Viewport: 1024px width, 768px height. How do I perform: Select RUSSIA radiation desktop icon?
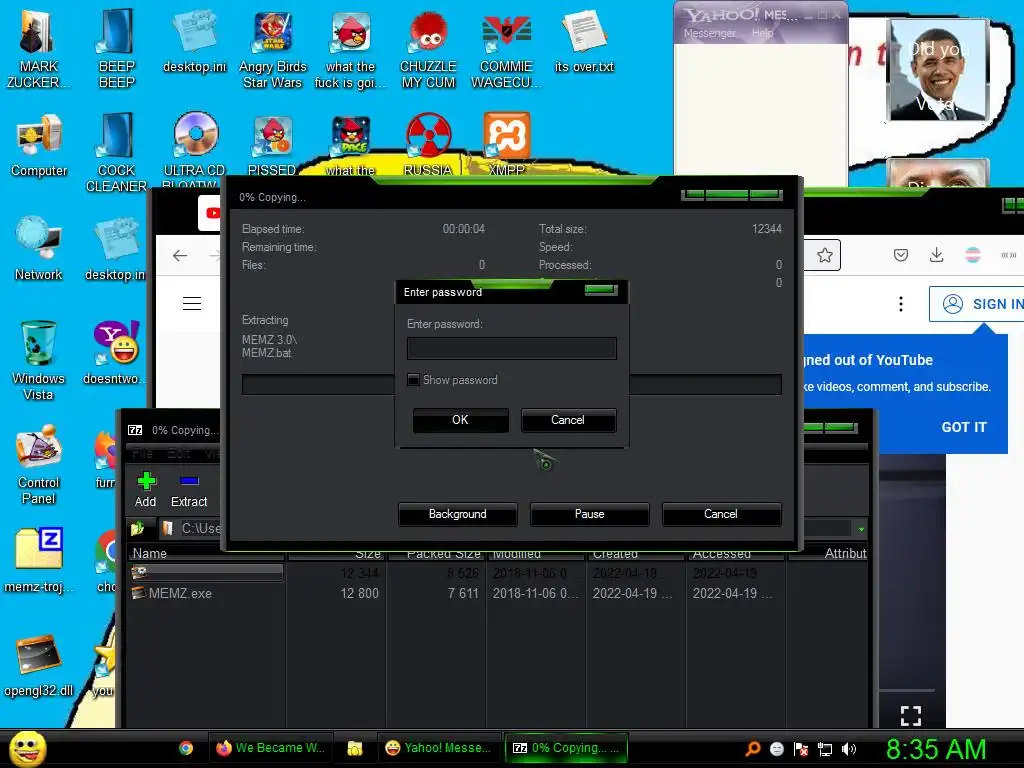coord(428,145)
